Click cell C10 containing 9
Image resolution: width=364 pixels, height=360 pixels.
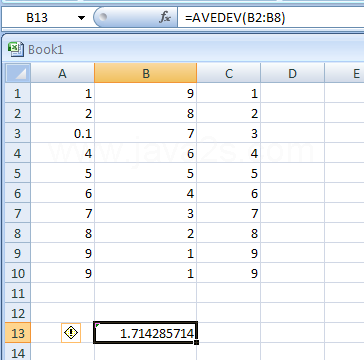click(229, 273)
